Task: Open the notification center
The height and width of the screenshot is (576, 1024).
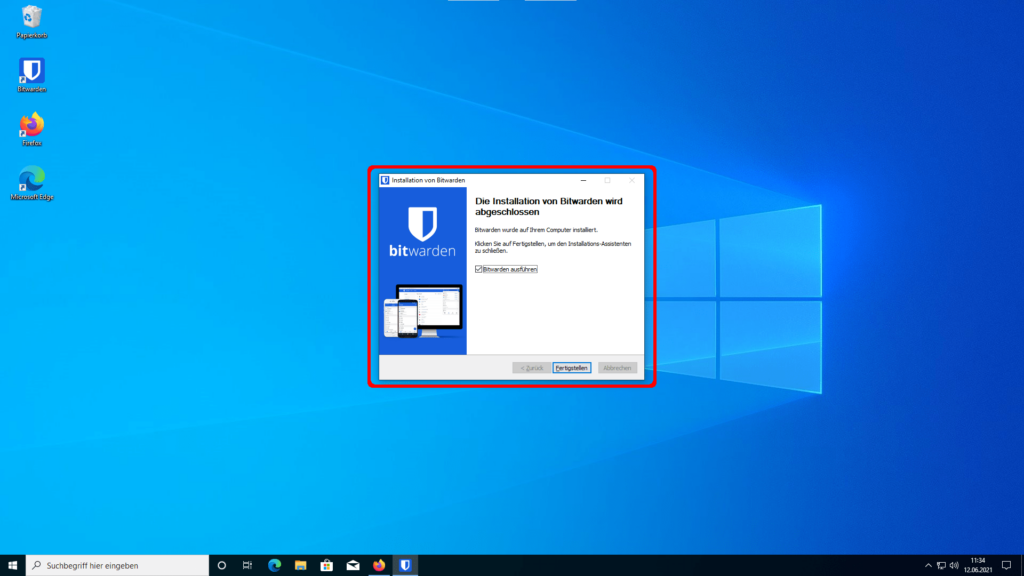Action: [x=1005, y=565]
